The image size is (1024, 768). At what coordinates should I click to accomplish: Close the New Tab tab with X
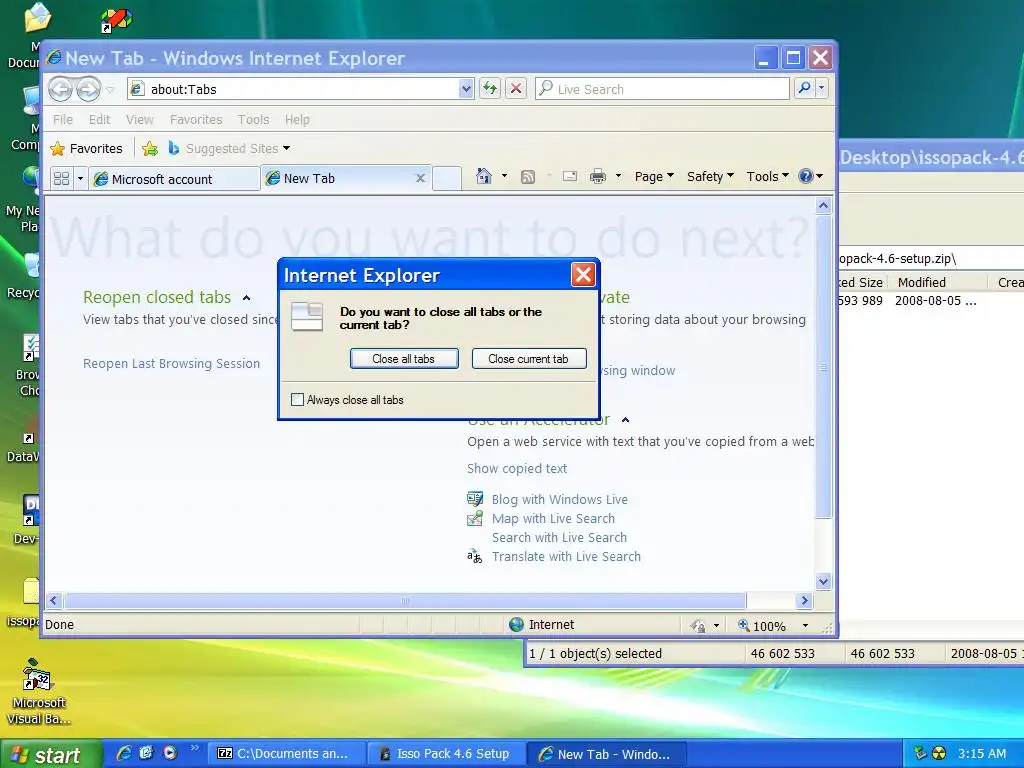tap(421, 178)
